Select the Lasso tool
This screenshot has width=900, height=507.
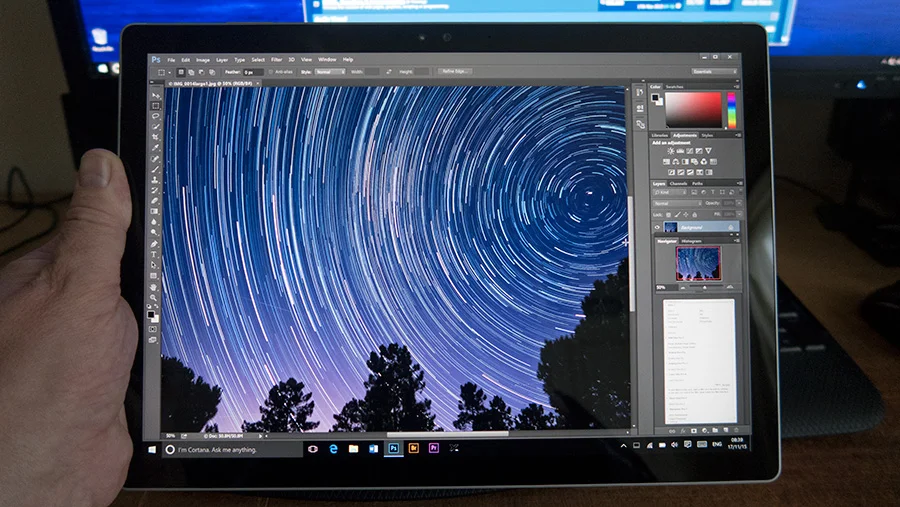[156, 116]
